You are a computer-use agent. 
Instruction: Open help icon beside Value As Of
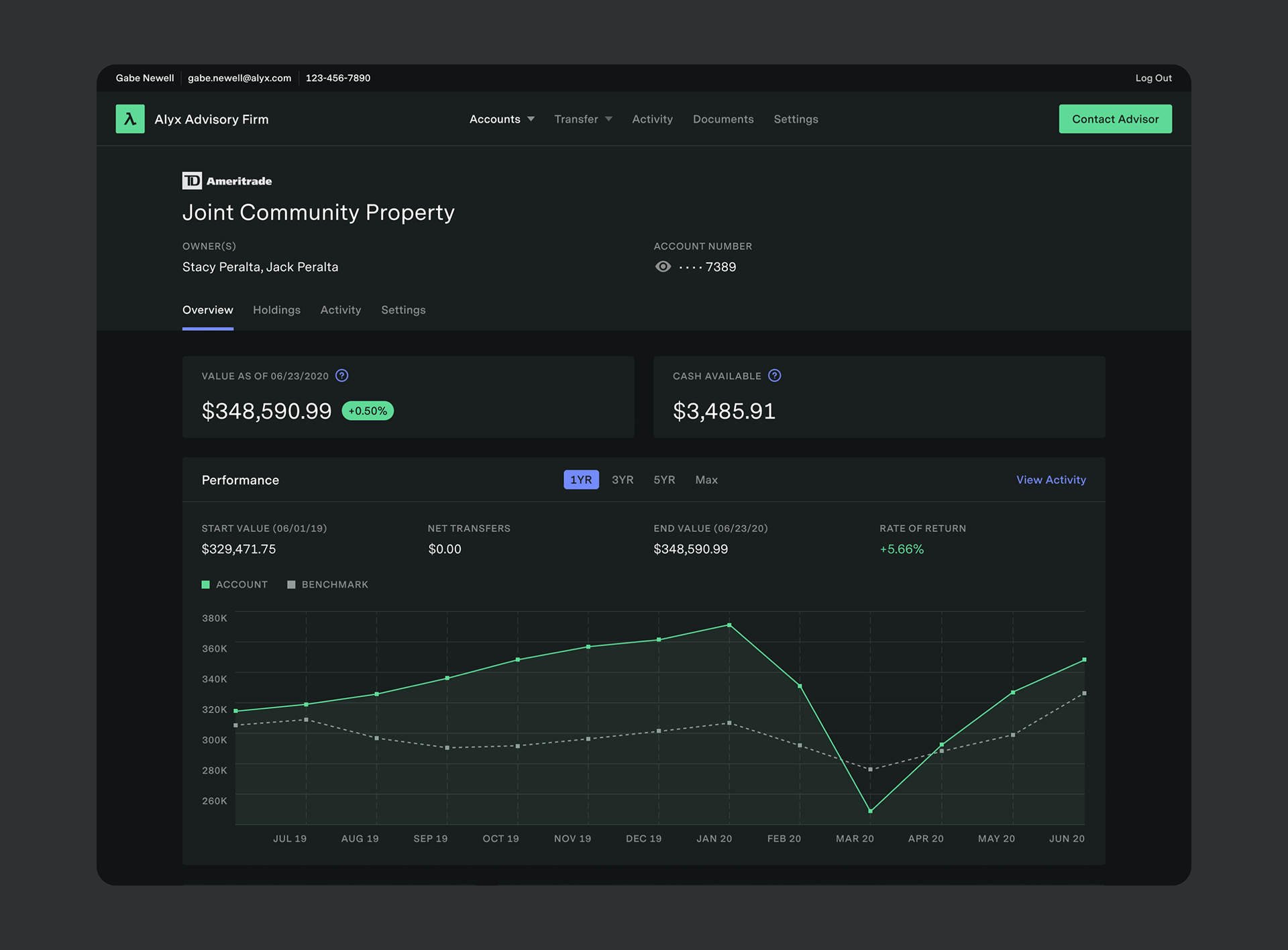341,376
